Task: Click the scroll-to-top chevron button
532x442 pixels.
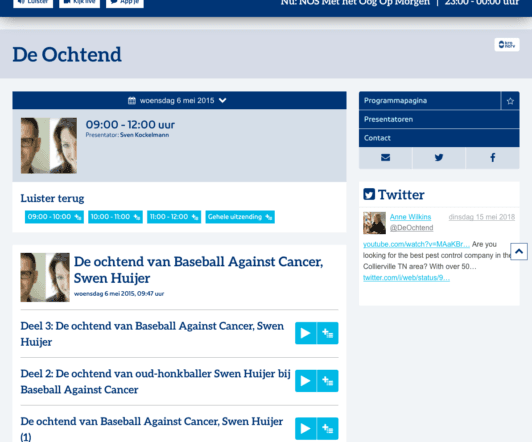Action: pyautogui.click(x=519, y=251)
